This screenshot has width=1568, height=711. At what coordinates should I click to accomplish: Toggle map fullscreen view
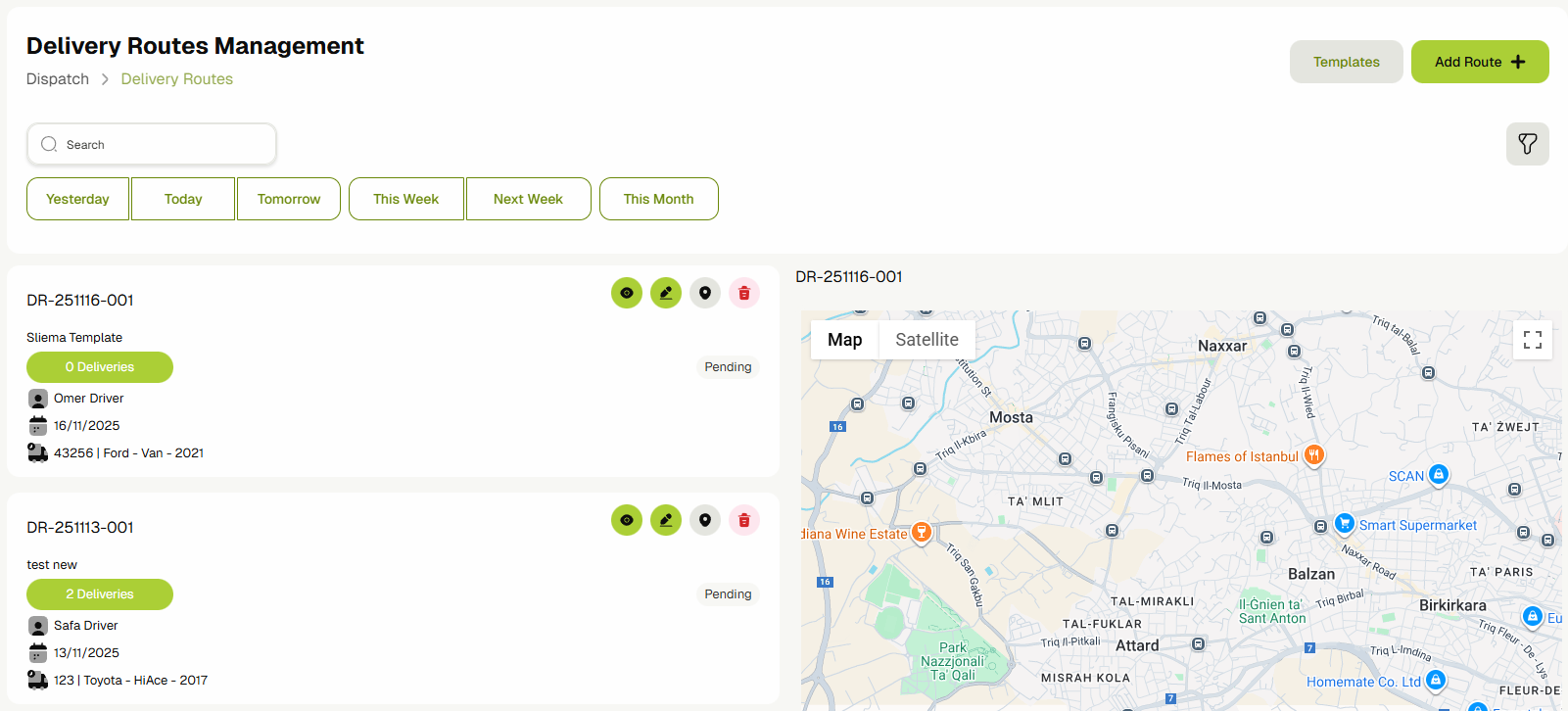tap(1532, 340)
